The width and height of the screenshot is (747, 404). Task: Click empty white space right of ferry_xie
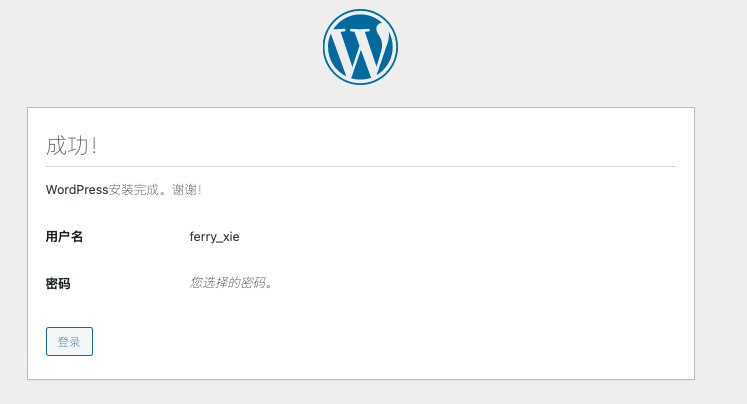[x=450, y=237]
